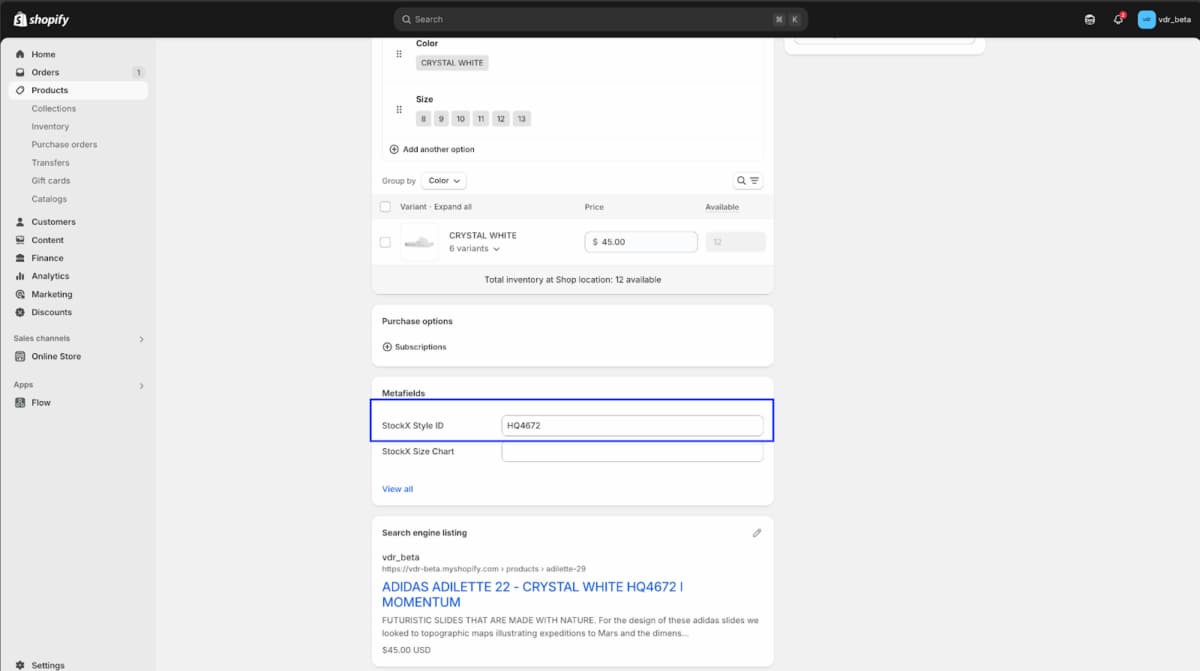Open Purchase orders in the sidebar

[64, 145]
